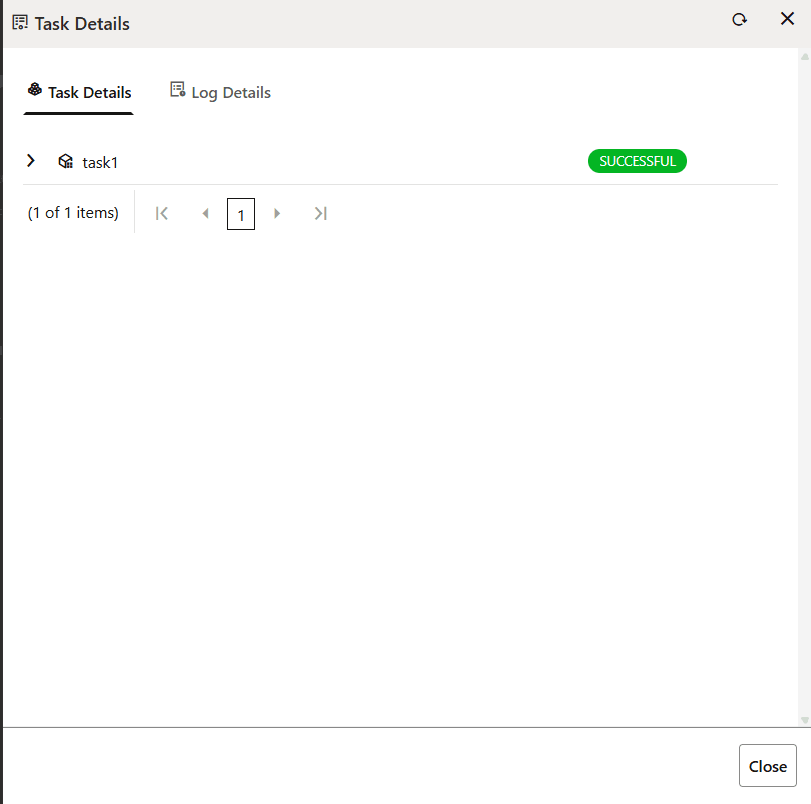
Task: Click the Task Details dialog title icon
Action: point(19,21)
